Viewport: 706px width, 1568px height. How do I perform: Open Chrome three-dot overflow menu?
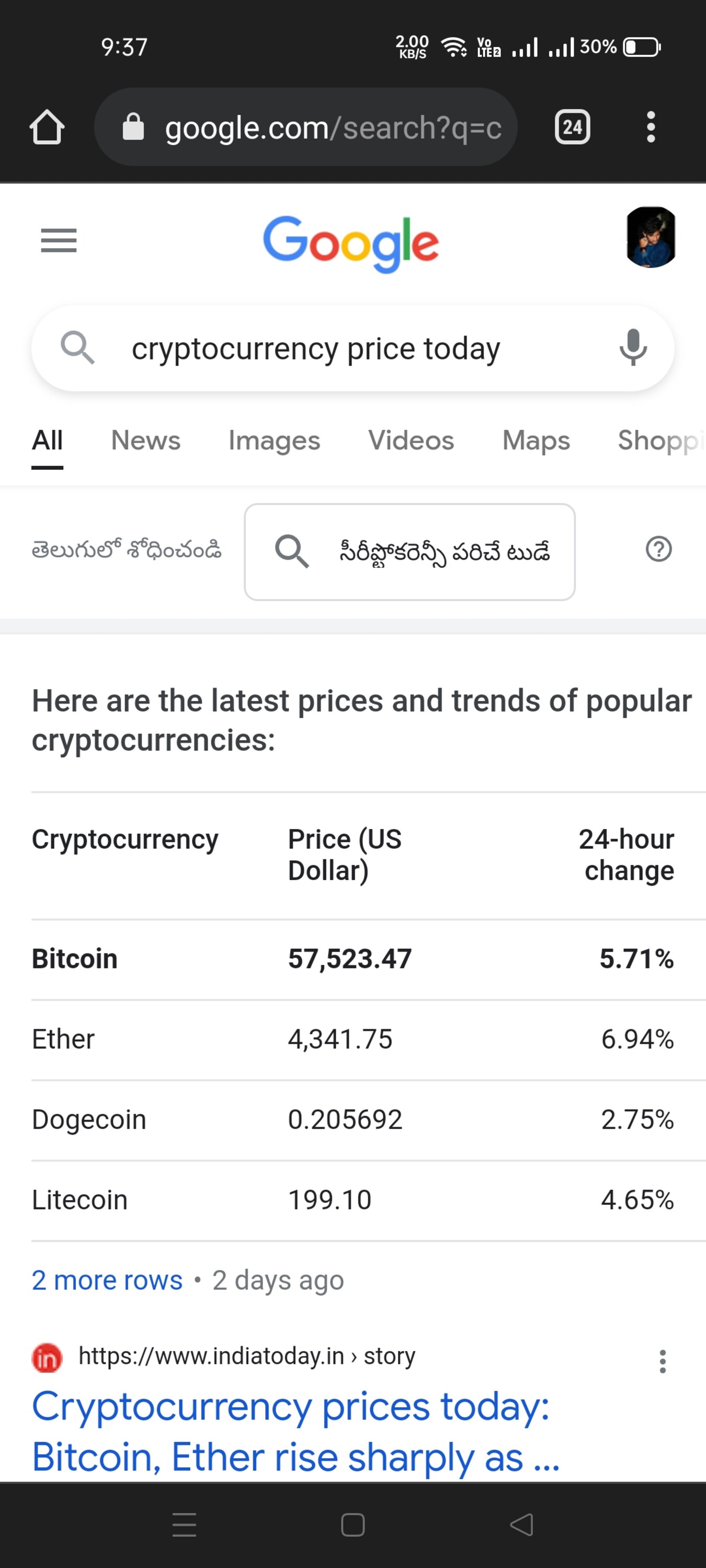pyautogui.click(x=651, y=127)
